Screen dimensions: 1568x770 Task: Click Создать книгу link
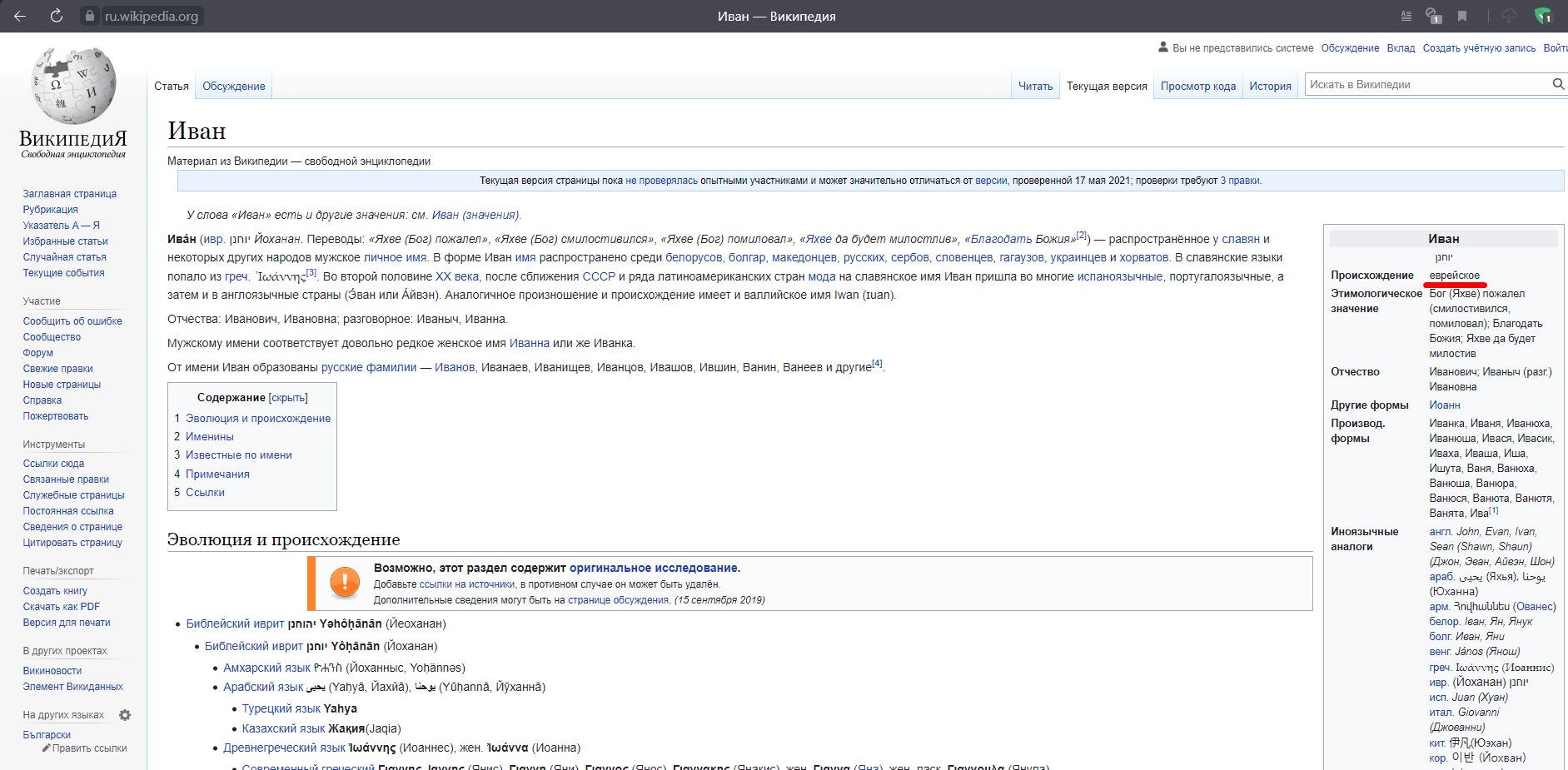click(x=55, y=591)
